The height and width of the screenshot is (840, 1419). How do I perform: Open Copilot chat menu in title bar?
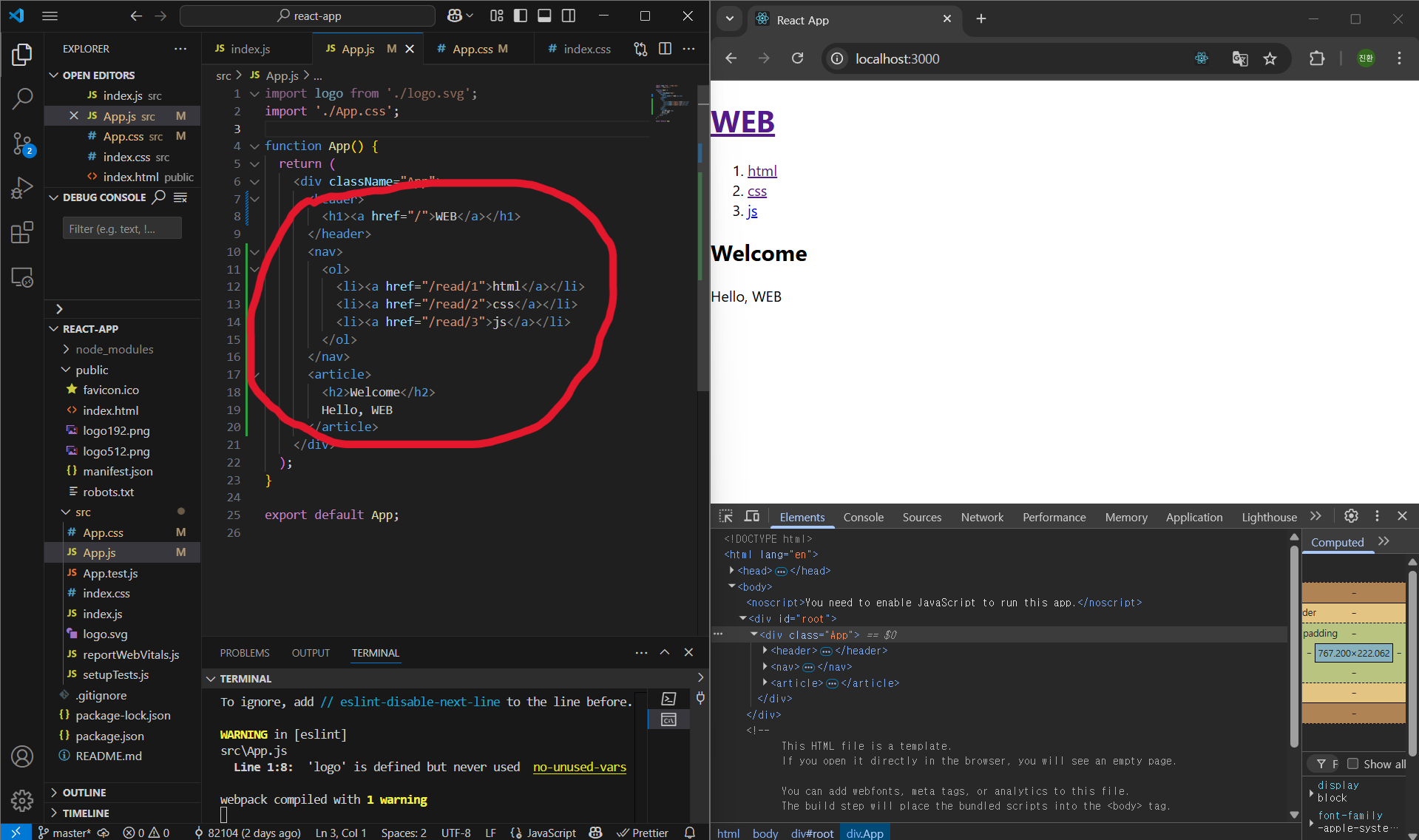tap(459, 16)
